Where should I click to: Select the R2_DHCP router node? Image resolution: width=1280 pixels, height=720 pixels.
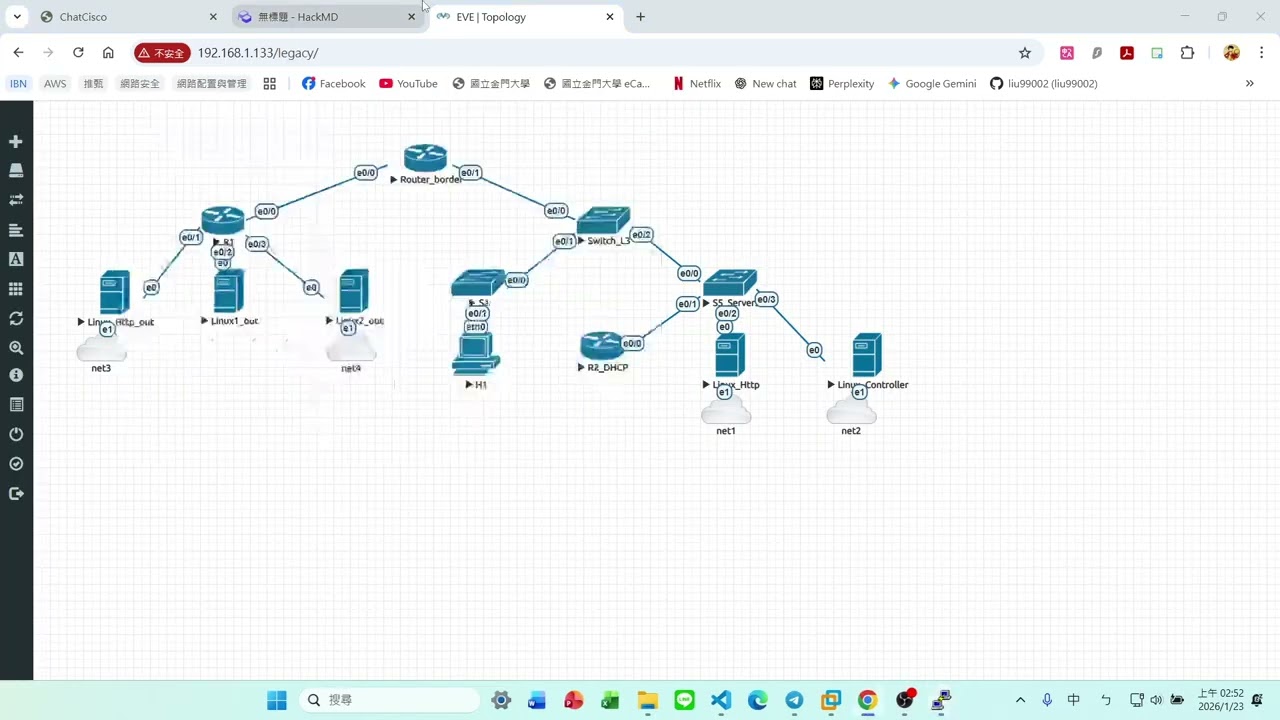pos(602,346)
